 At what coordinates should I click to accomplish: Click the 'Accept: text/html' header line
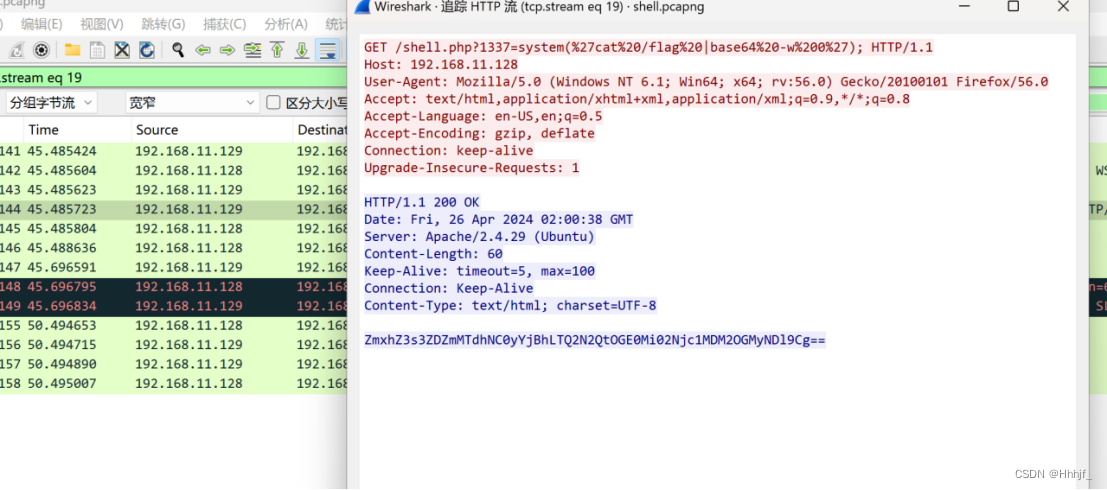pos(637,99)
